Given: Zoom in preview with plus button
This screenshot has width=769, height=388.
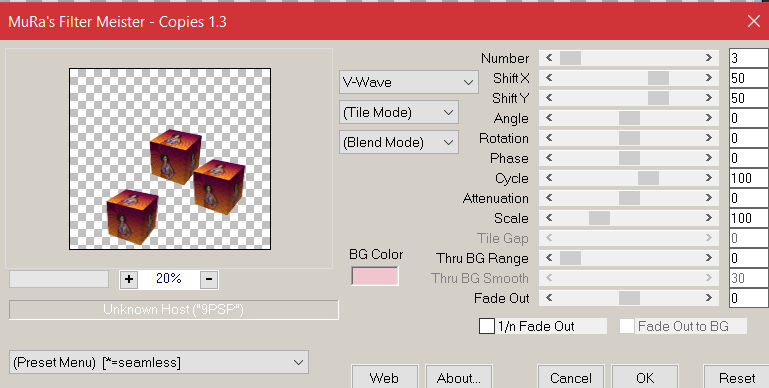Looking at the screenshot, I should click(128, 279).
